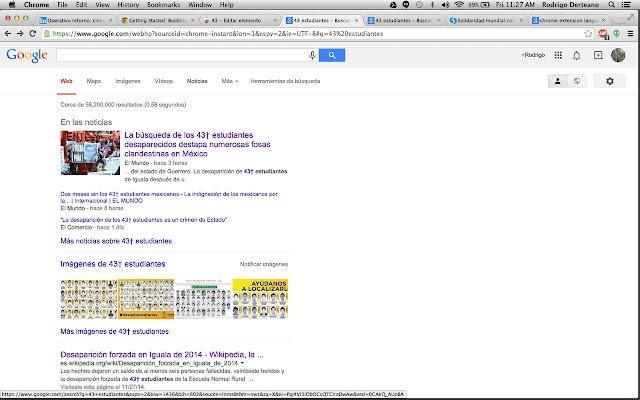The width and height of the screenshot is (640, 400).
Task: Switch to chrome extension browser tab
Action: point(568,20)
